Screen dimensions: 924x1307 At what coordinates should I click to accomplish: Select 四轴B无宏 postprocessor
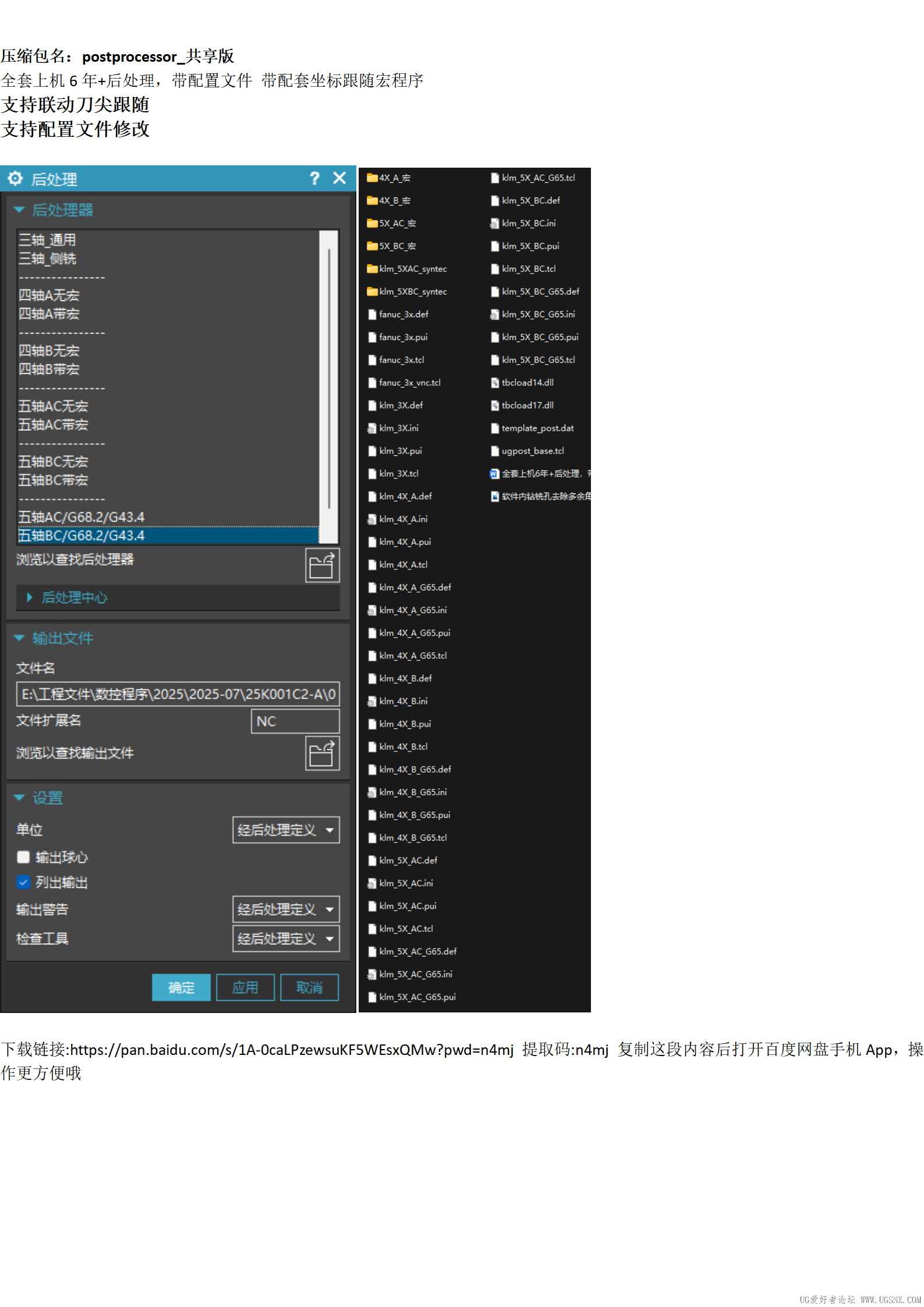[x=49, y=350]
